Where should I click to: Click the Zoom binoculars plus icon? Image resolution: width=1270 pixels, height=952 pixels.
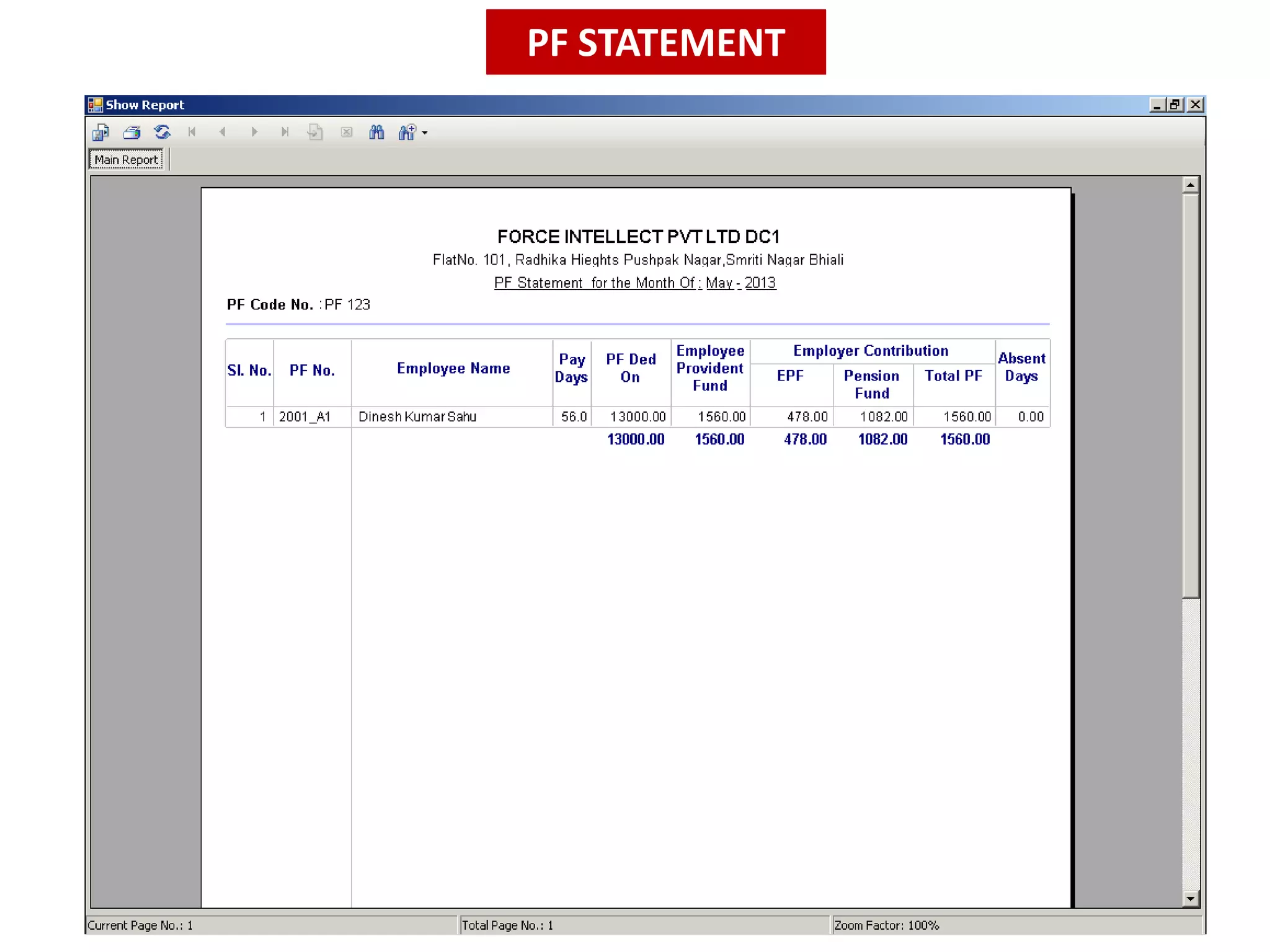[407, 132]
